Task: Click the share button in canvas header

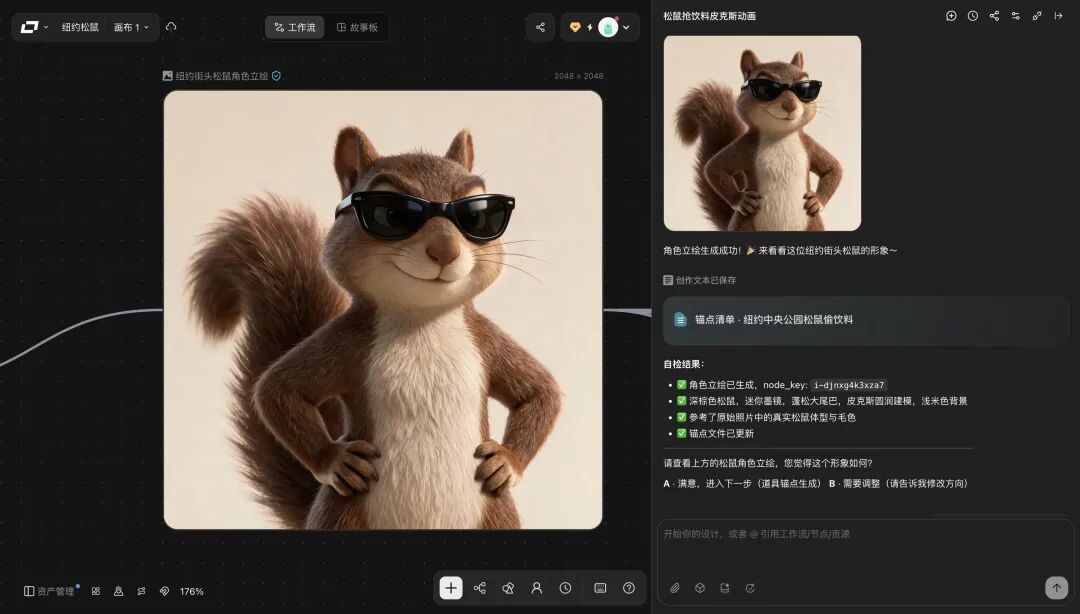Action: (x=540, y=27)
